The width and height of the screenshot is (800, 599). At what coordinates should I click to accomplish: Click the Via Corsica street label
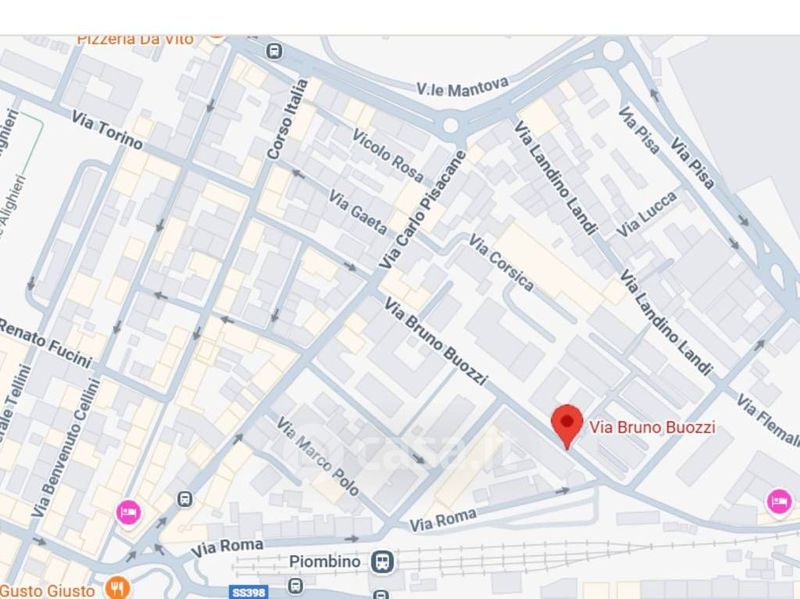pos(502,262)
